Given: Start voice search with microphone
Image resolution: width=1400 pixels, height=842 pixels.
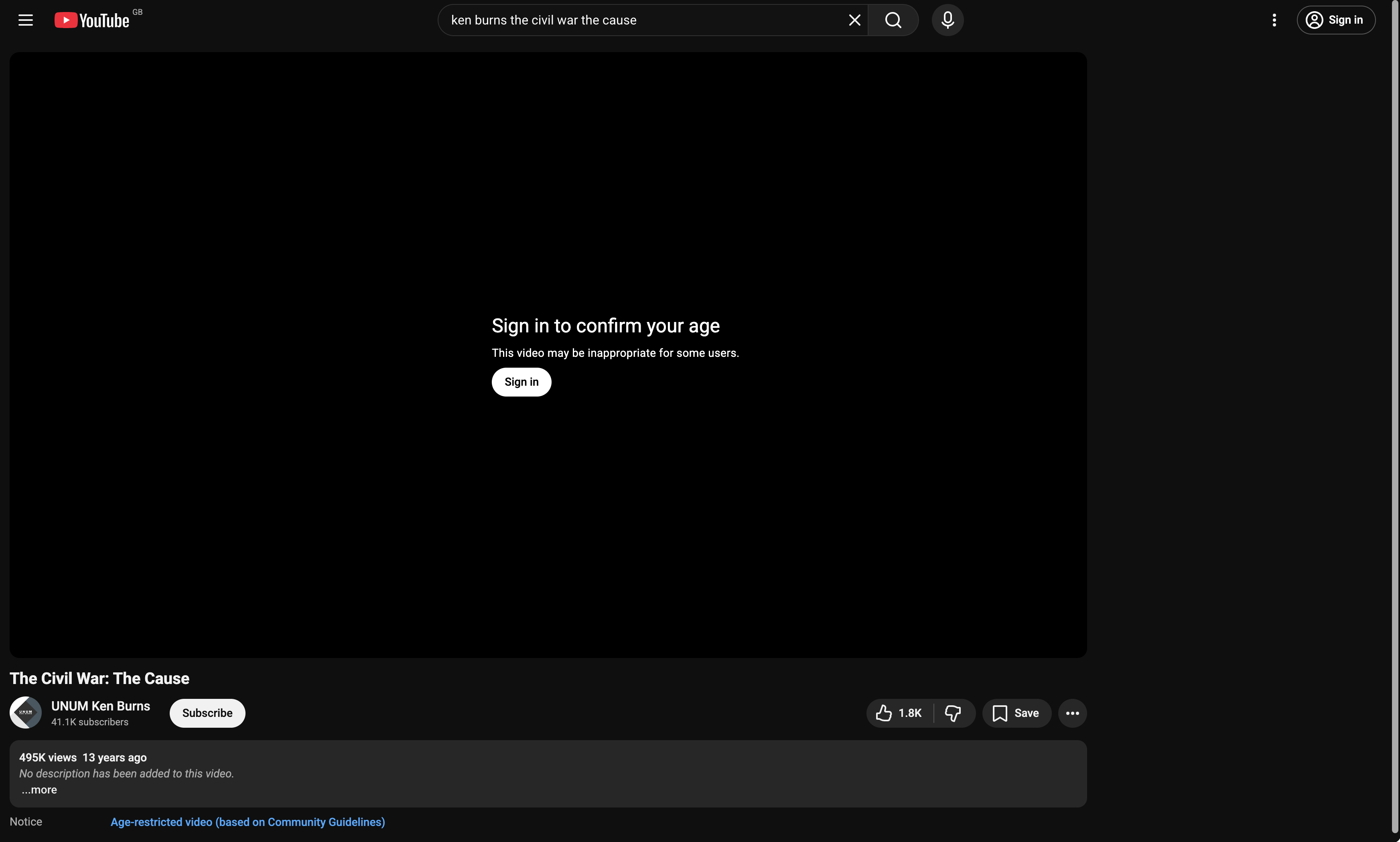Looking at the screenshot, I should 947,20.
